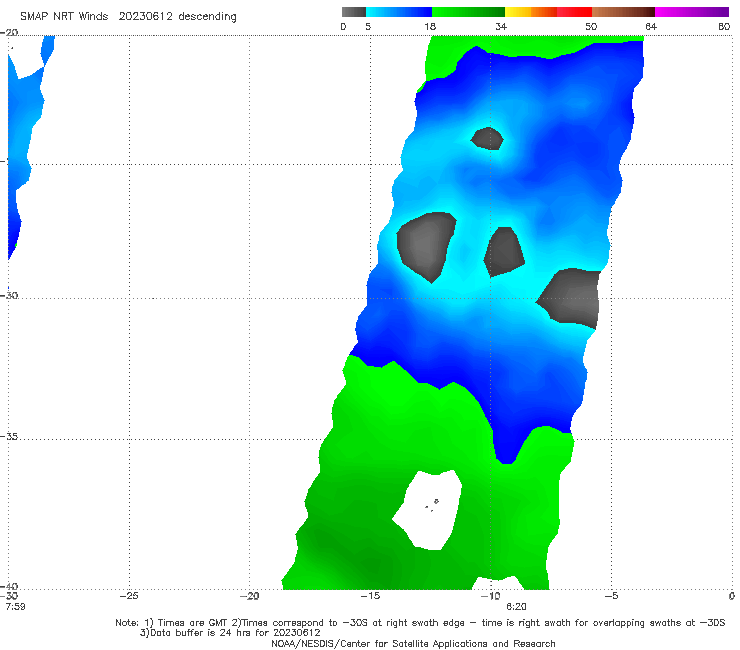Click the gray segment of the color bar
Screen dimensions: 740x650
354,12
